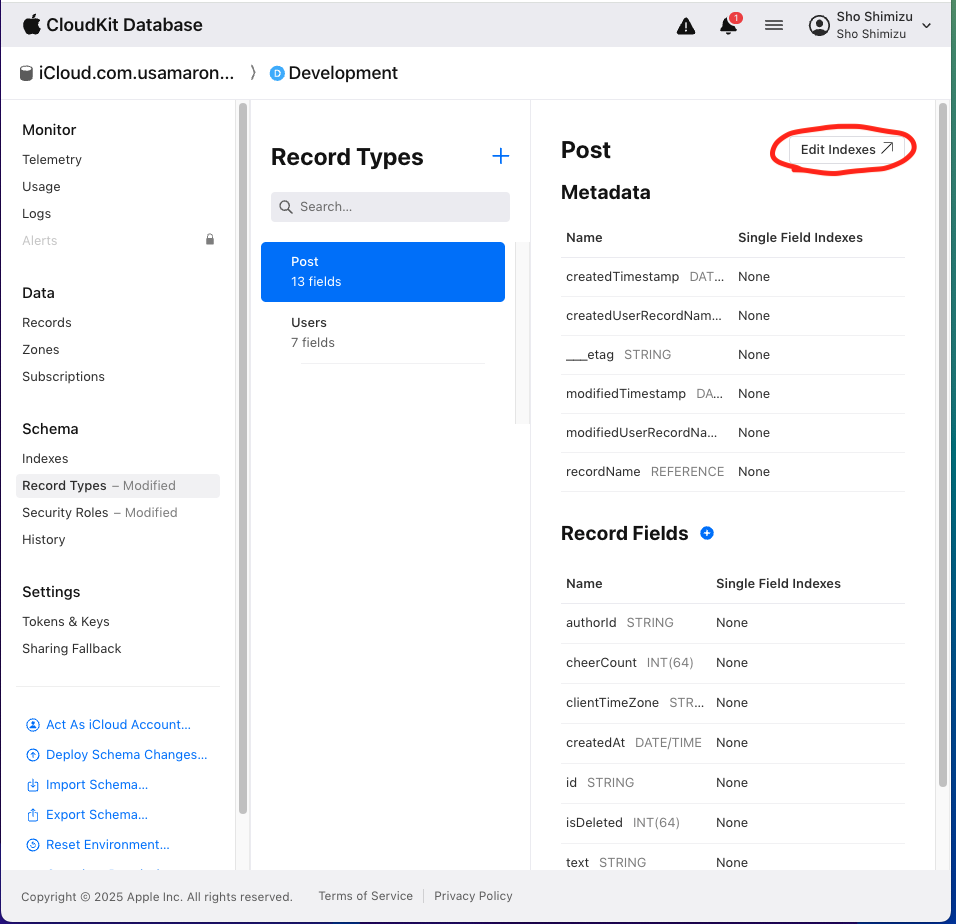Viewport: 956px width, 924px height.
Task: Go to Indexes in Schema section
Action: pos(45,459)
